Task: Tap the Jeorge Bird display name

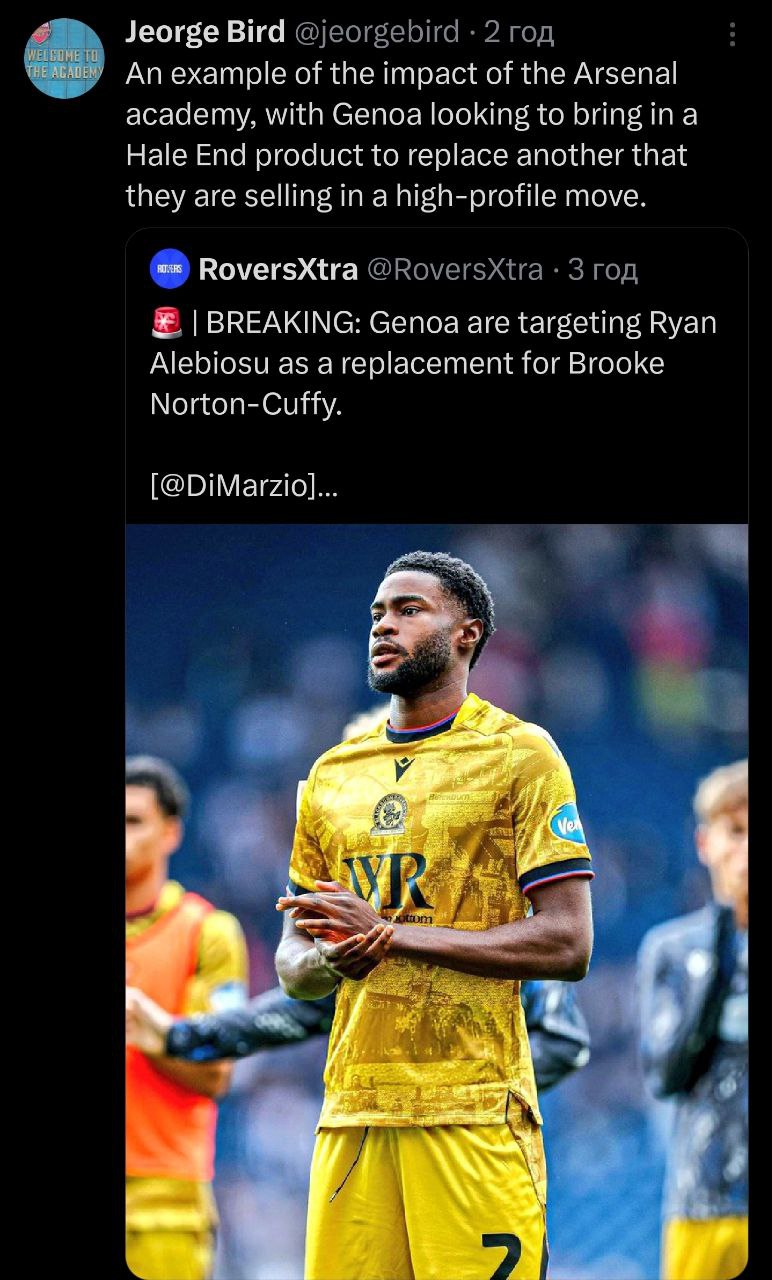Action: (205, 33)
